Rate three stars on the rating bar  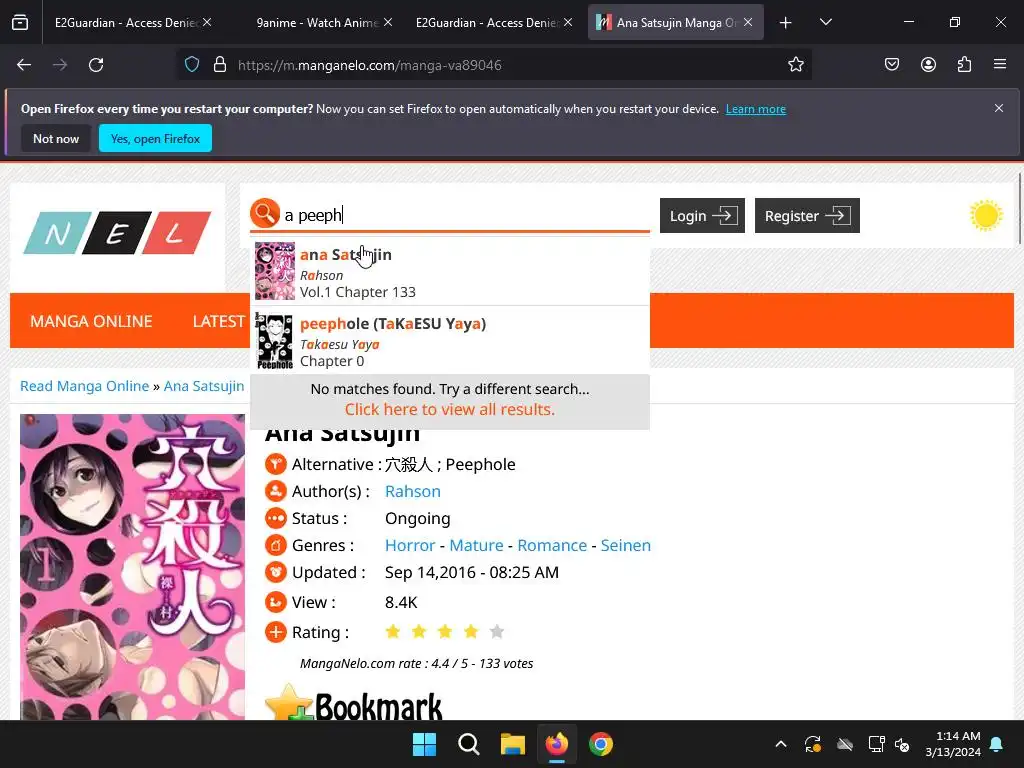pyautogui.click(x=445, y=632)
